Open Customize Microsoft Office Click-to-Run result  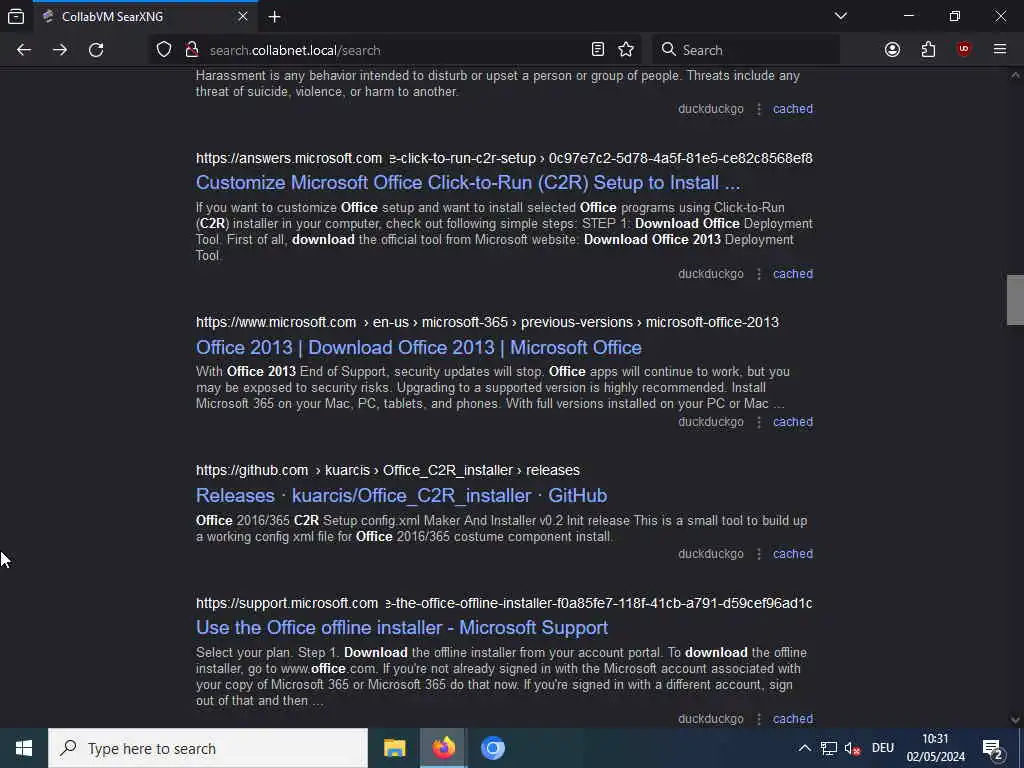(468, 182)
